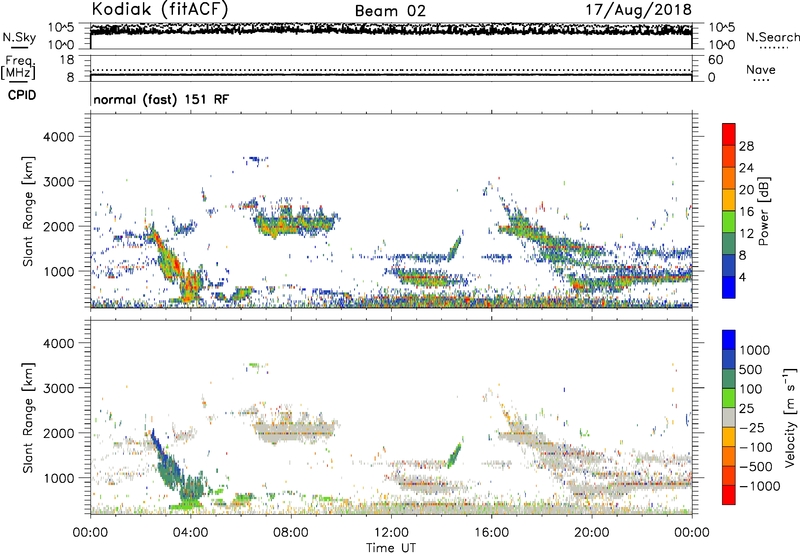Click Velocity colorbar tick value -500
The height and width of the screenshot is (554, 800).
tap(755, 466)
